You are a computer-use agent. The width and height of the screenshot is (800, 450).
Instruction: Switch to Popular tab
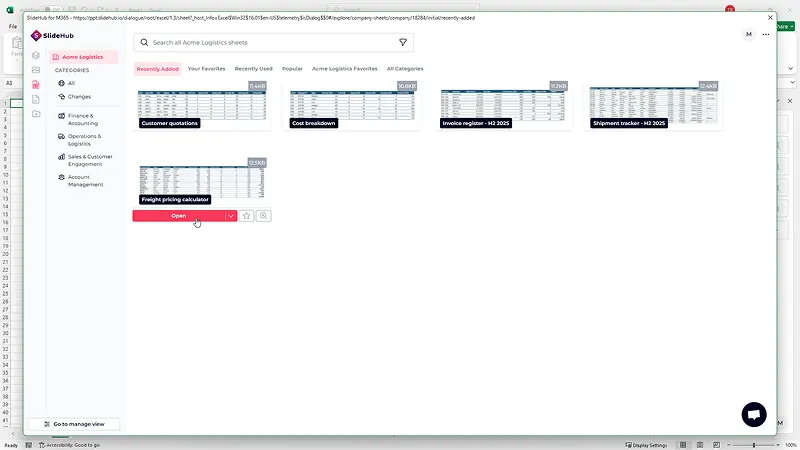pos(292,69)
